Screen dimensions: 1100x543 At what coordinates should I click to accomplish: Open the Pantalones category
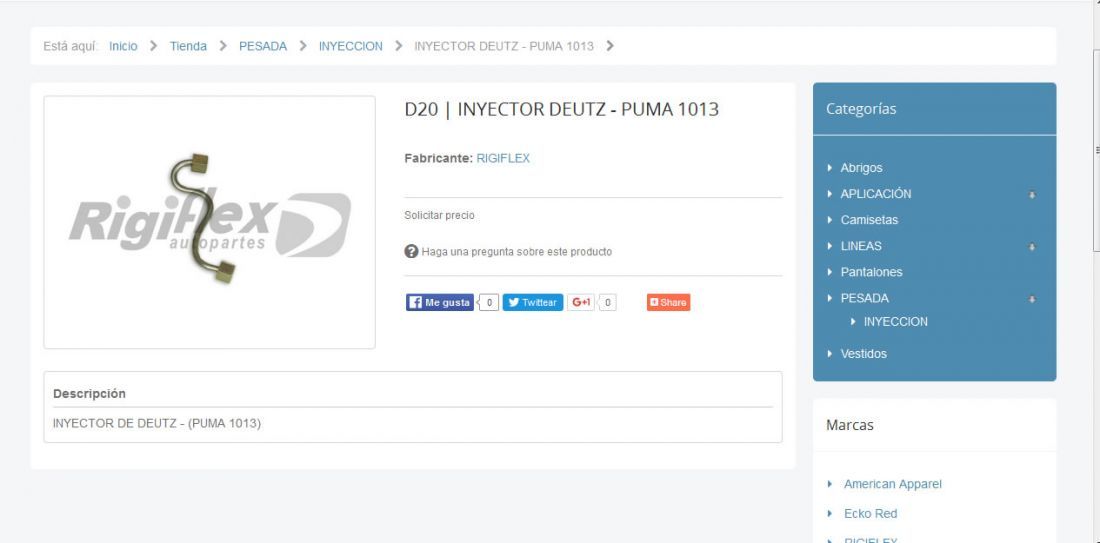[x=871, y=272]
